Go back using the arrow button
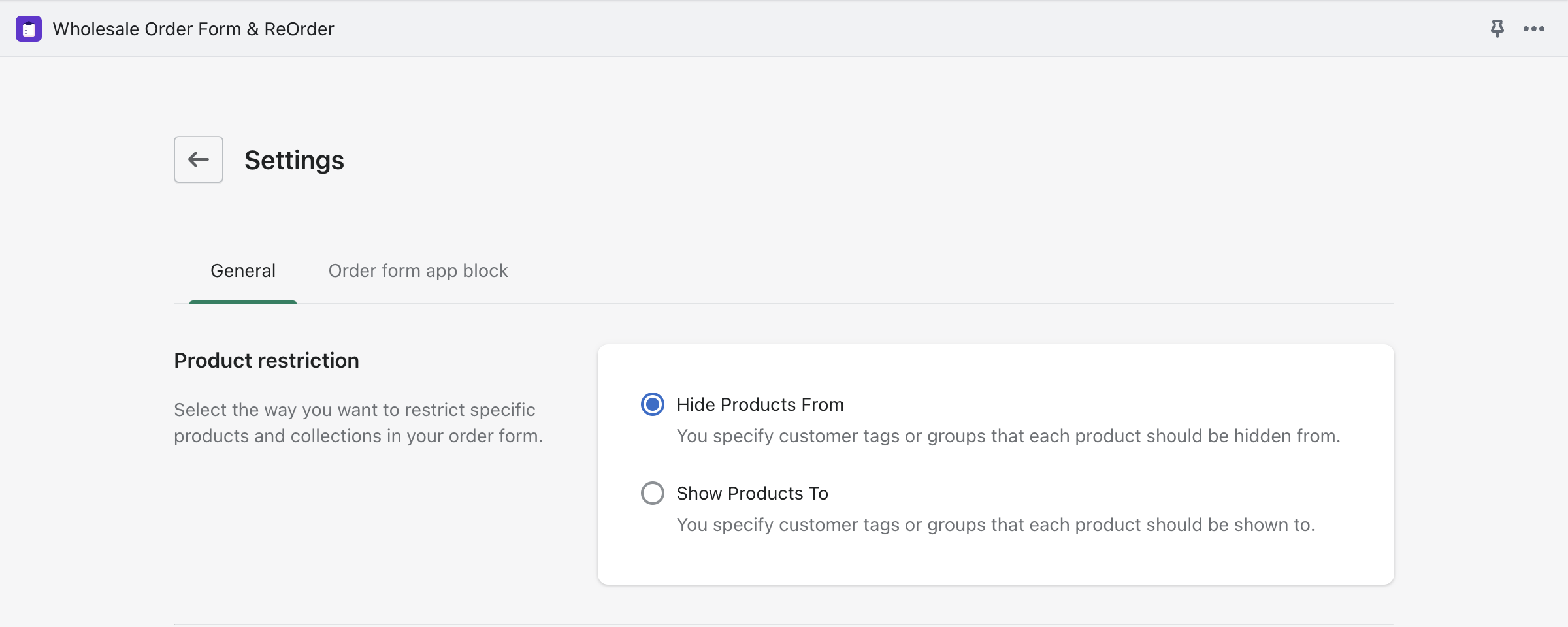The height and width of the screenshot is (627, 1568). [199, 159]
